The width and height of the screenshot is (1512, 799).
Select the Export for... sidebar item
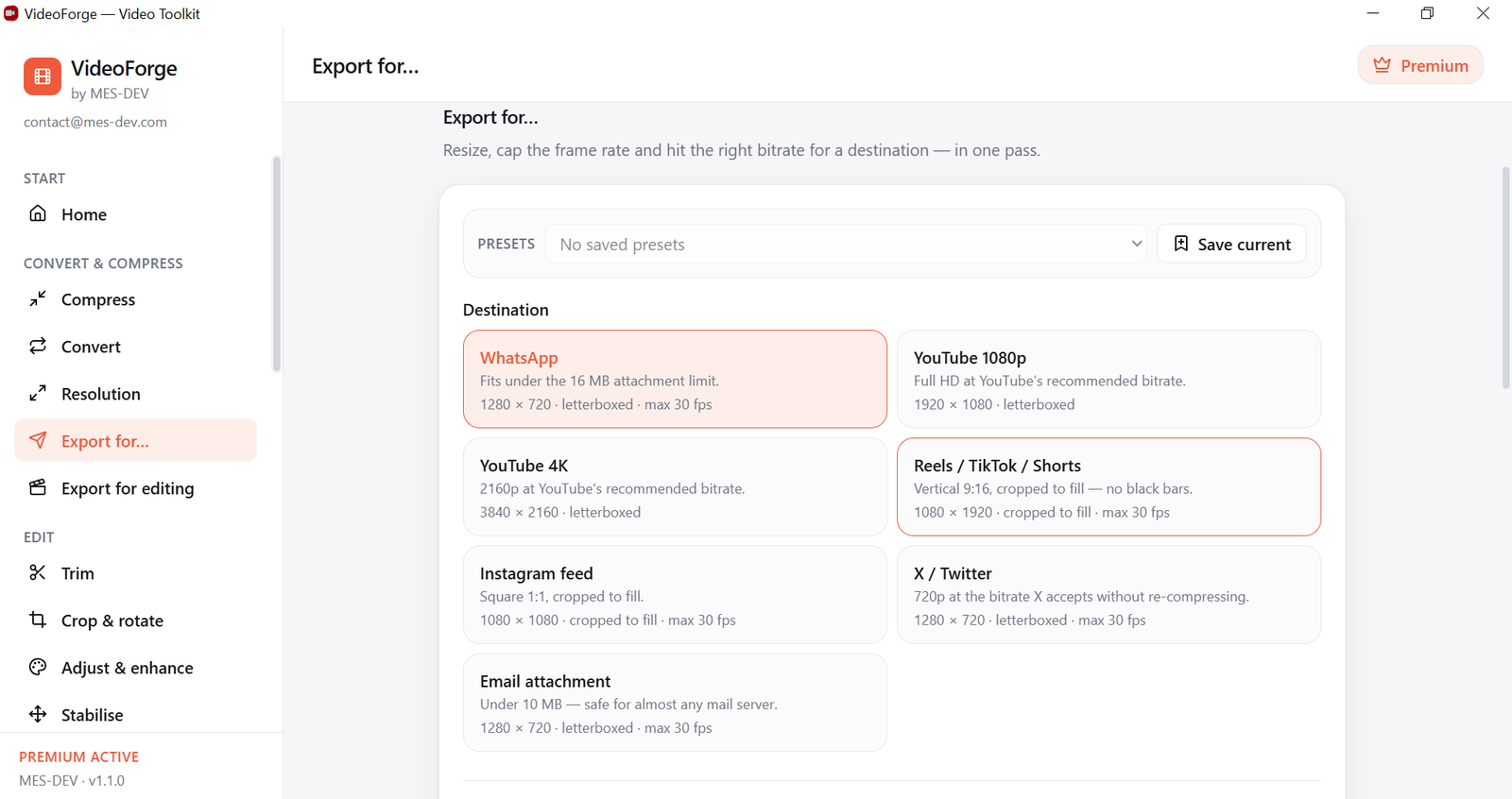tap(135, 441)
